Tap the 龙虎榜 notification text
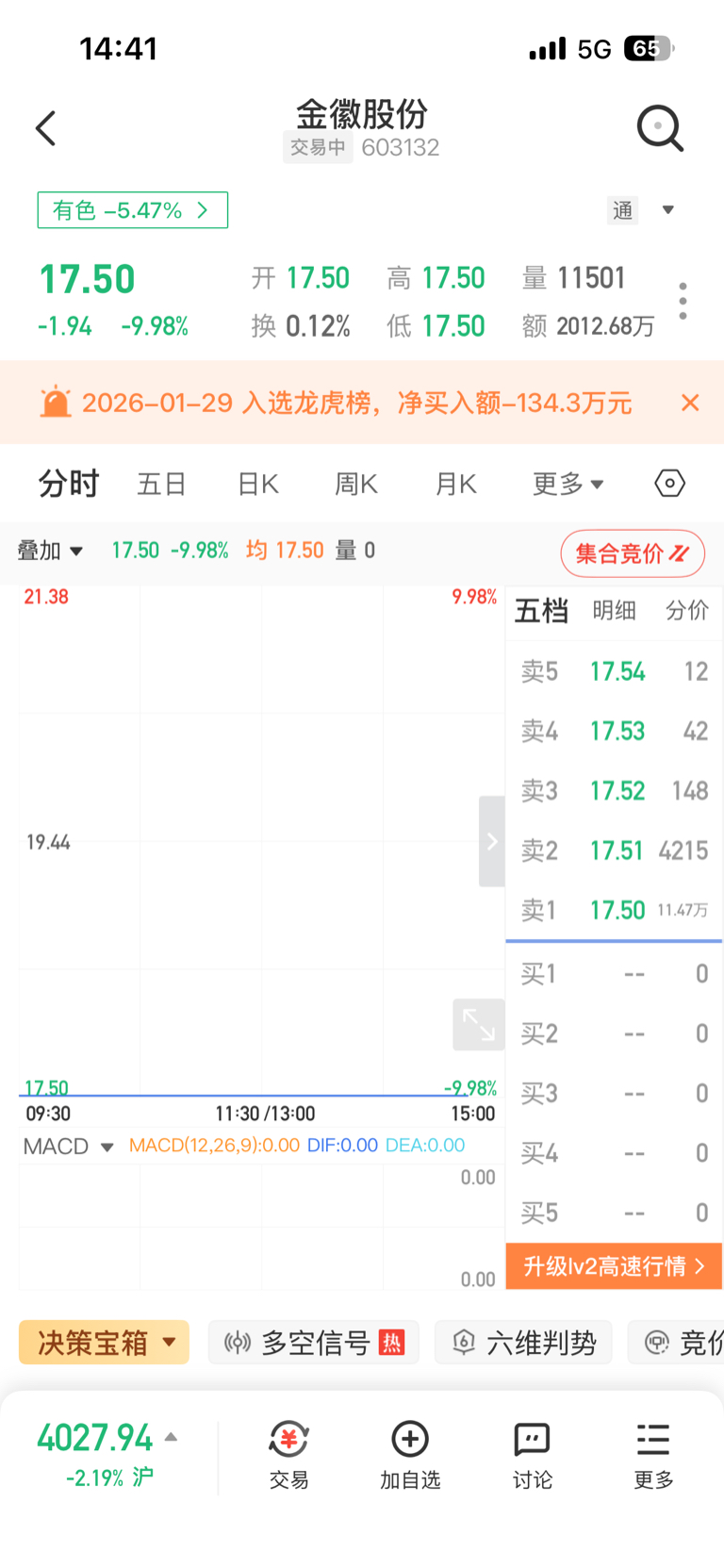 click(356, 403)
